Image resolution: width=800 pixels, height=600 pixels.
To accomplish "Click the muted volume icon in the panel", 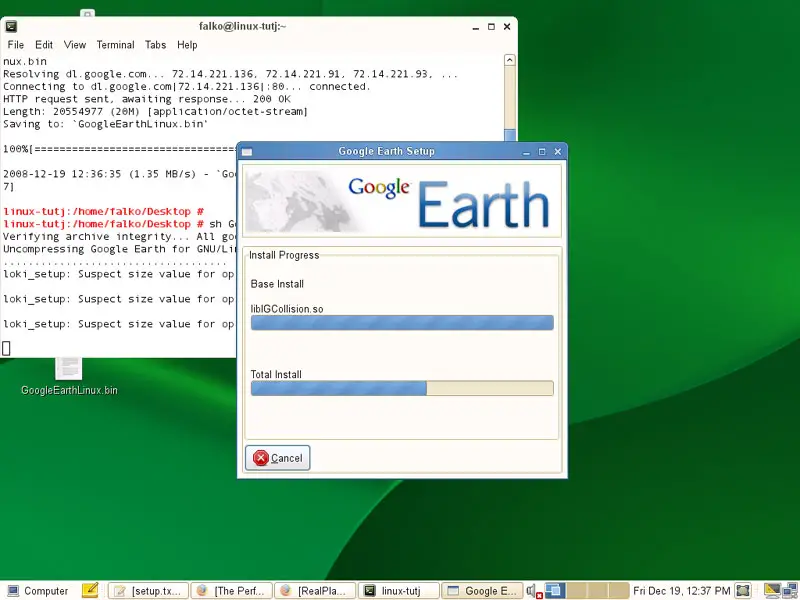I will click(x=534, y=591).
